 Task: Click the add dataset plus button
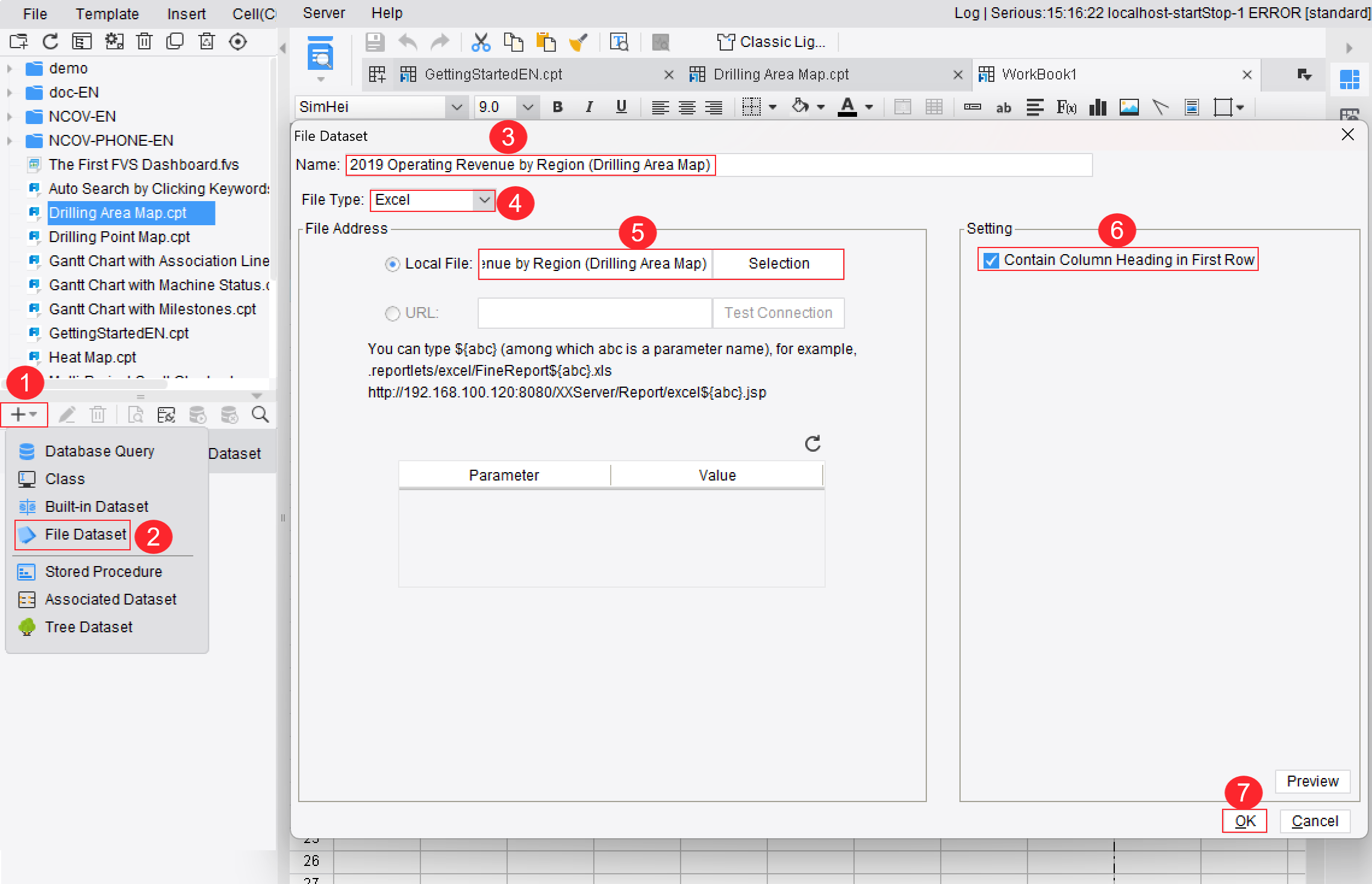(24, 414)
